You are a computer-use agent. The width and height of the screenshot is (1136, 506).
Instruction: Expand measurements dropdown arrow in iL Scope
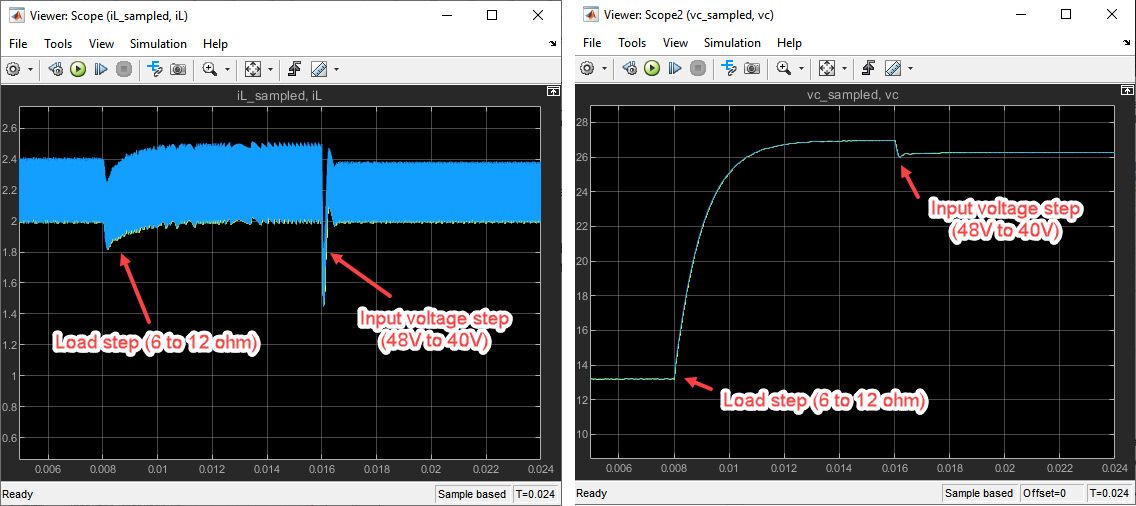[336, 70]
